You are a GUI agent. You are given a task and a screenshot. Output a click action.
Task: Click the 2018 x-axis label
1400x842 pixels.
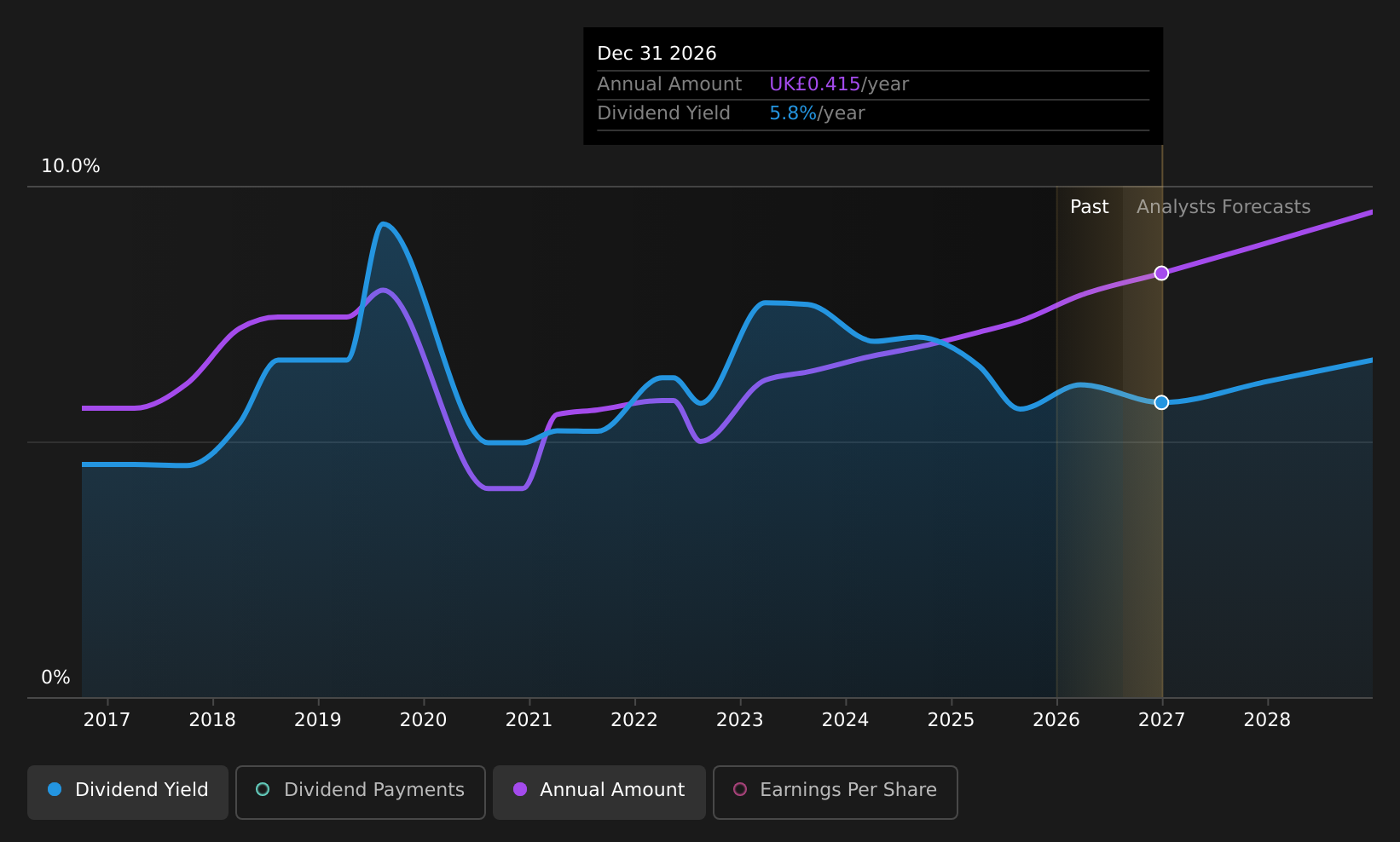click(212, 720)
